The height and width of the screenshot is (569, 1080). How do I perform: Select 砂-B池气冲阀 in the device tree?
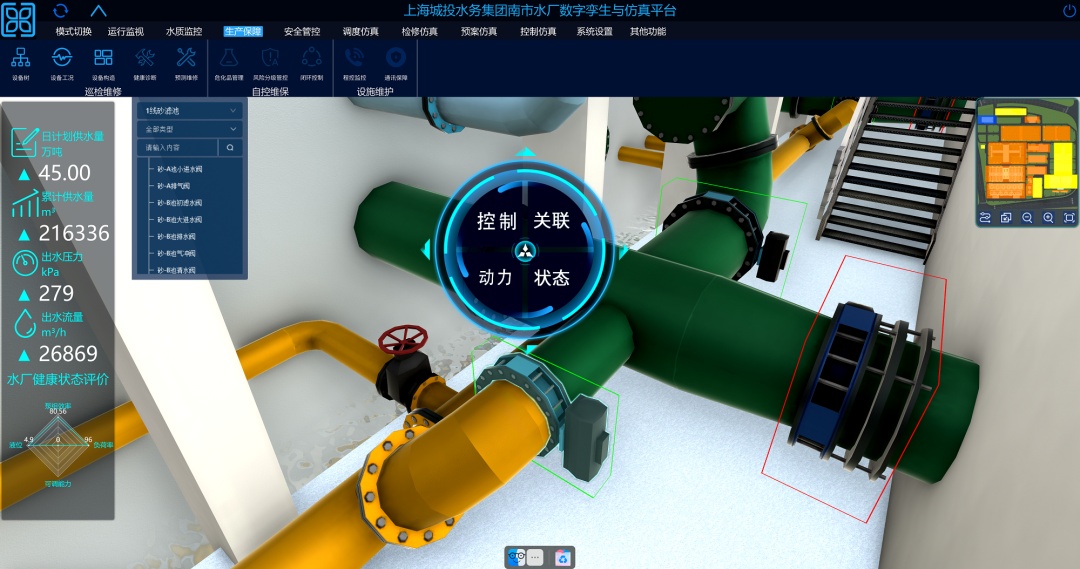coord(176,254)
